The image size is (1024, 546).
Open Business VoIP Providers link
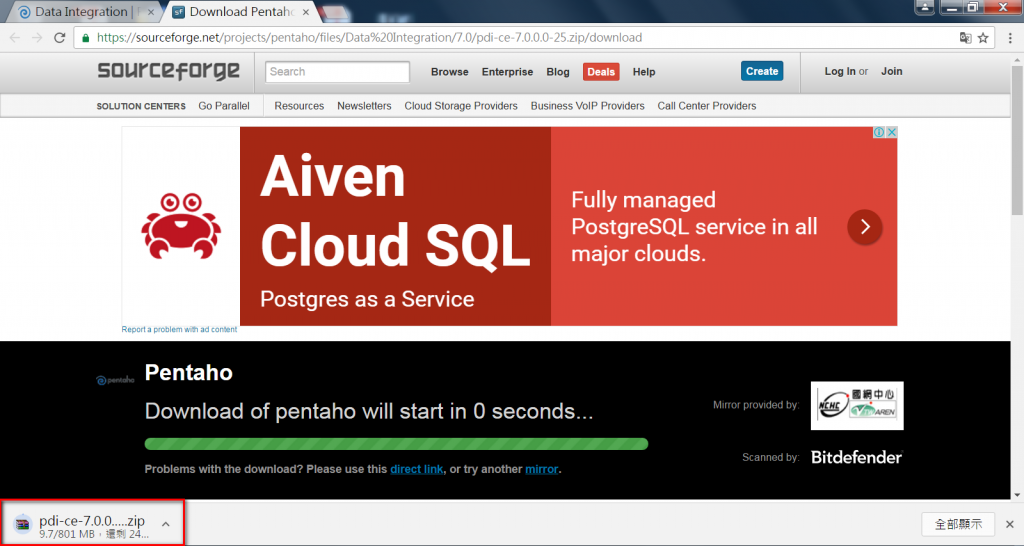pyautogui.click(x=587, y=106)
